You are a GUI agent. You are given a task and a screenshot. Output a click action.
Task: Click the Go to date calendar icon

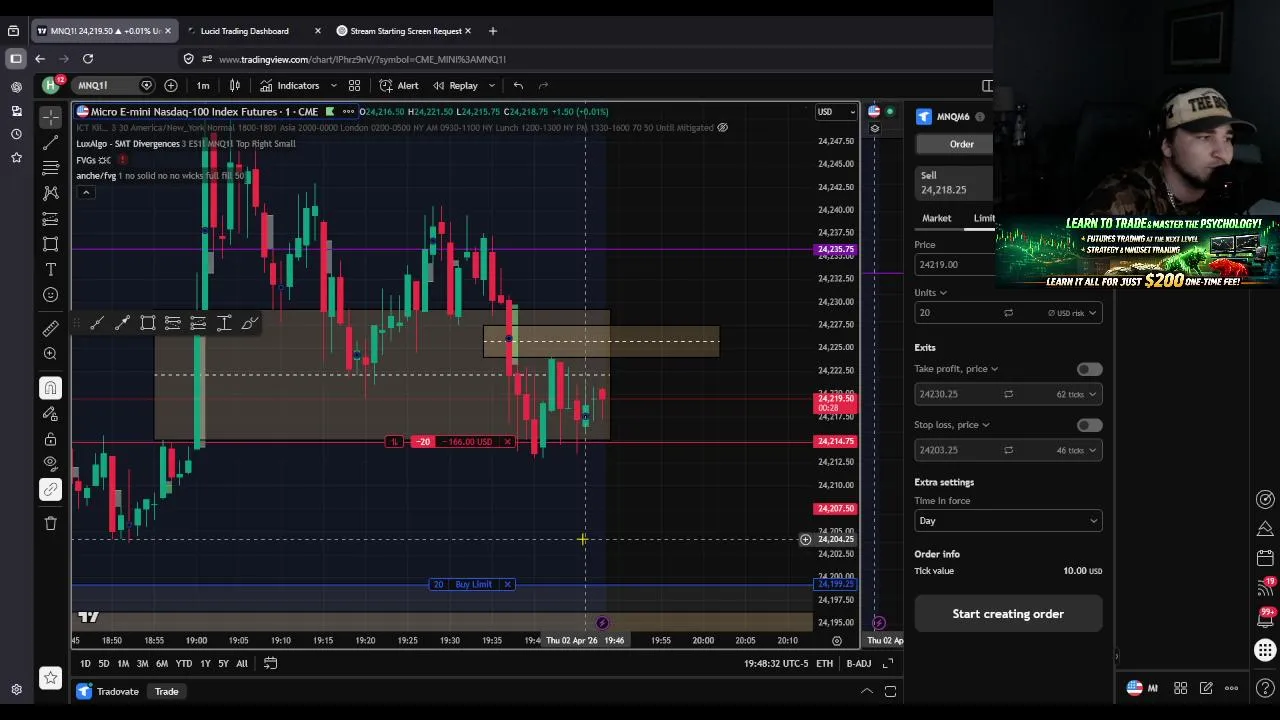coord(270,663)
